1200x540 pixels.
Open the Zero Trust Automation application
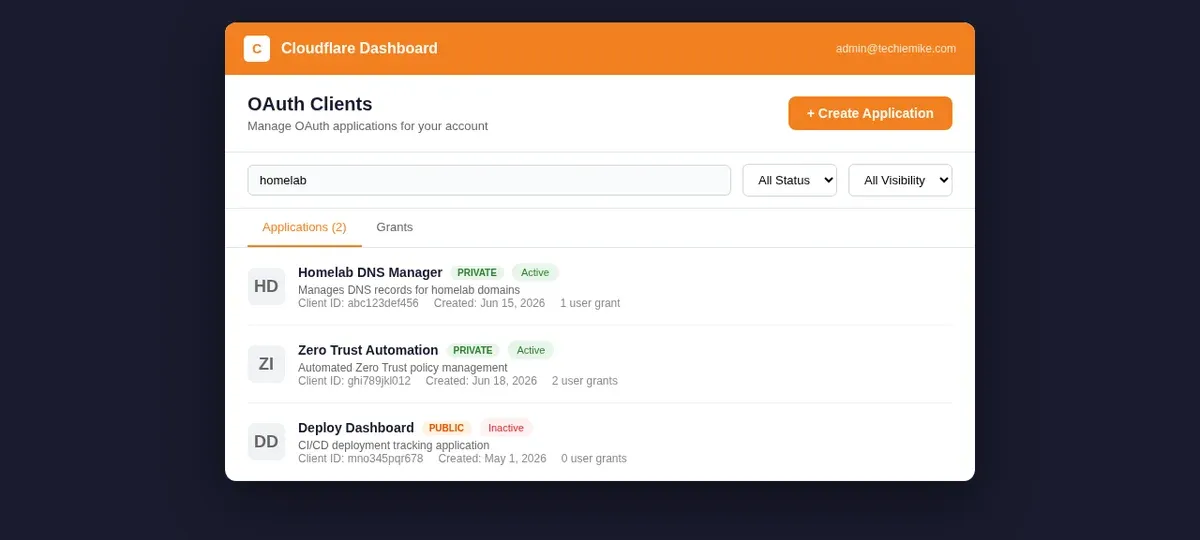[368, 350]
